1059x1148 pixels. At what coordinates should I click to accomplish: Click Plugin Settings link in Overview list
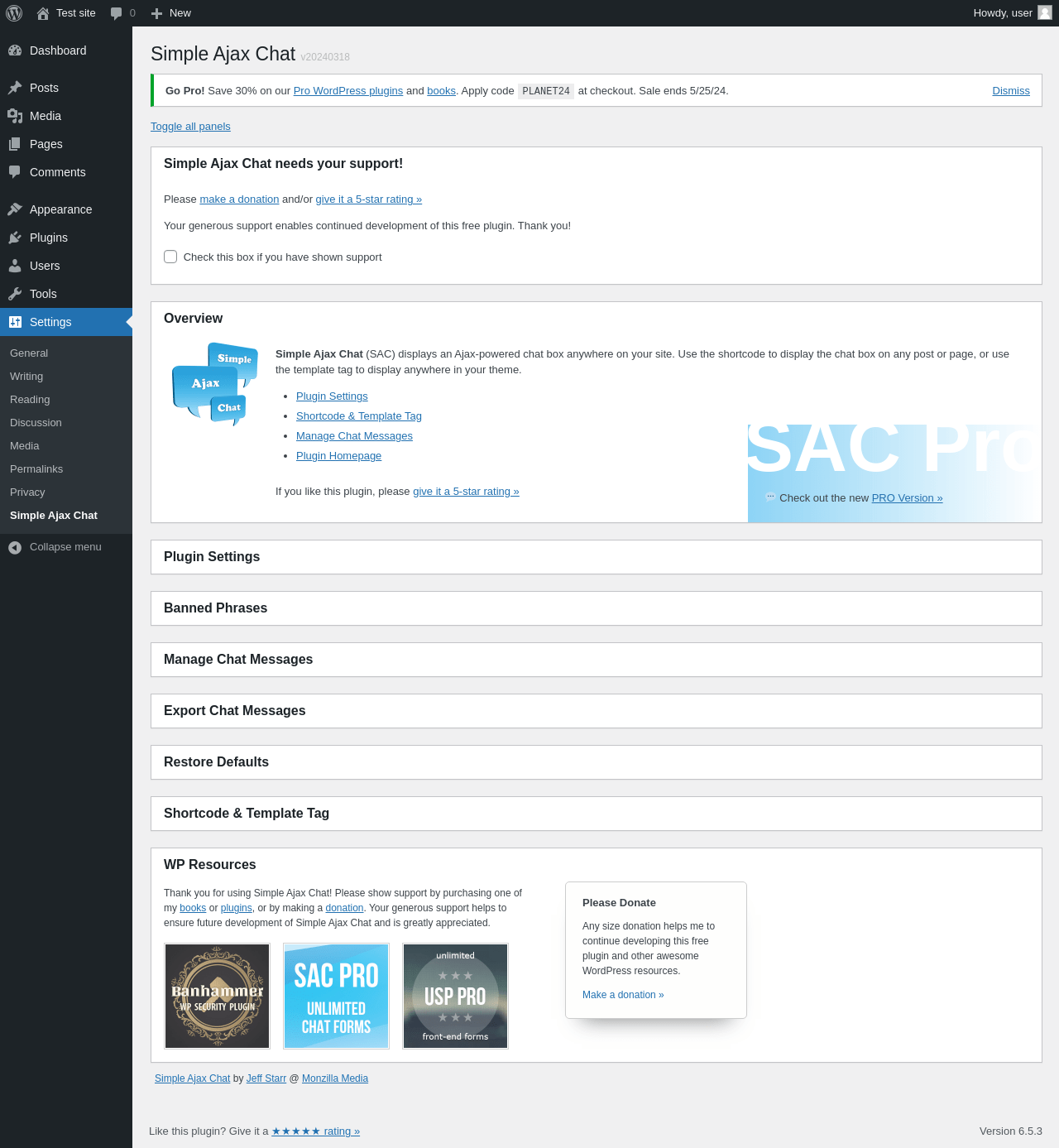[x=332, y=396]
